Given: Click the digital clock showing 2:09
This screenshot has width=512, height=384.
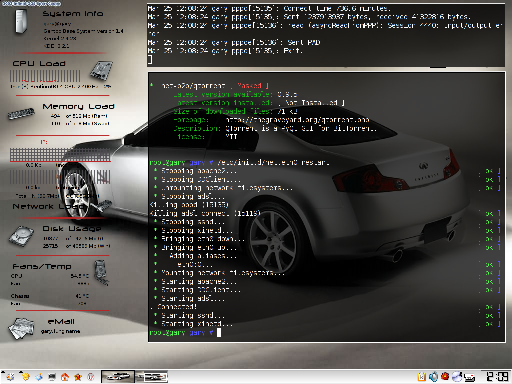Looking at the screenshot, I should 497,377.
